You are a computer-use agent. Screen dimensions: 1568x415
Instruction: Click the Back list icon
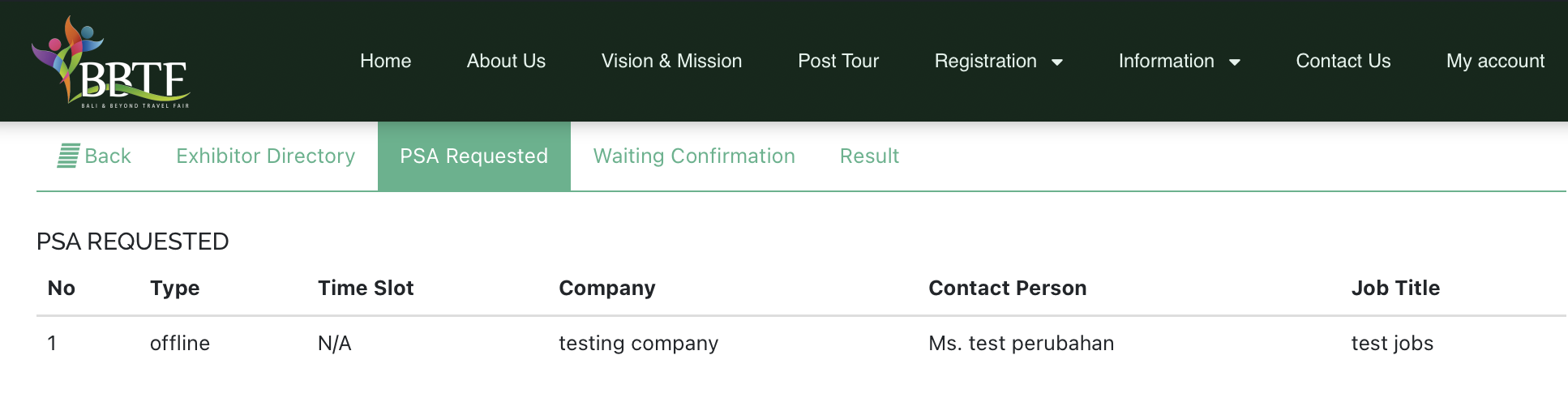pyautogui.click(x=68, y=156)
